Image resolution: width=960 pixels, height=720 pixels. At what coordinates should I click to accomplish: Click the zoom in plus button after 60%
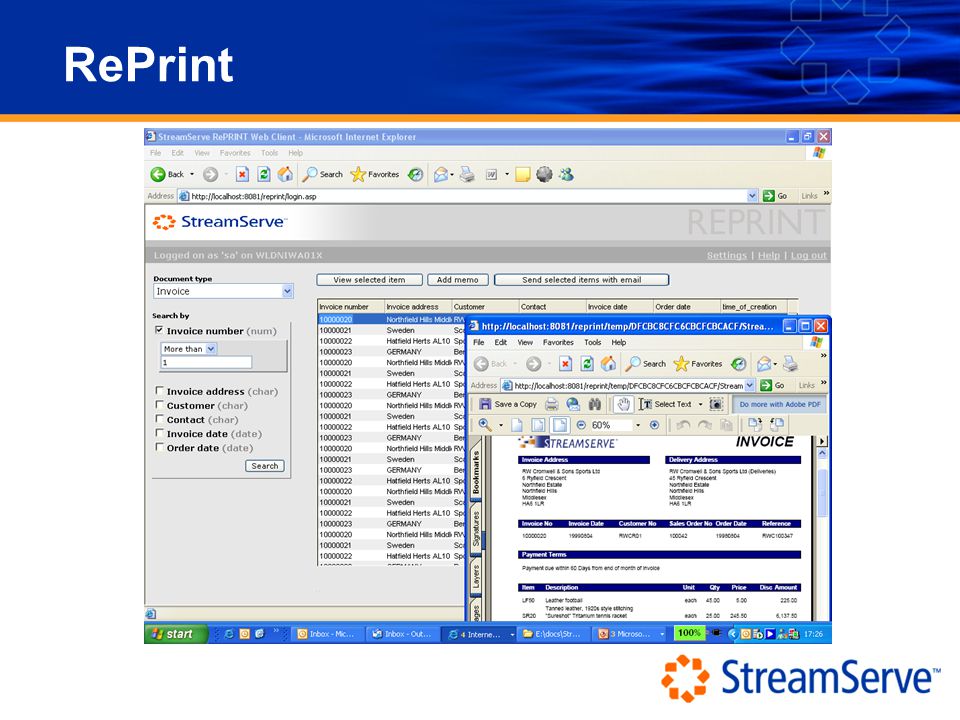pyautogui.click(x=654, y=425)
